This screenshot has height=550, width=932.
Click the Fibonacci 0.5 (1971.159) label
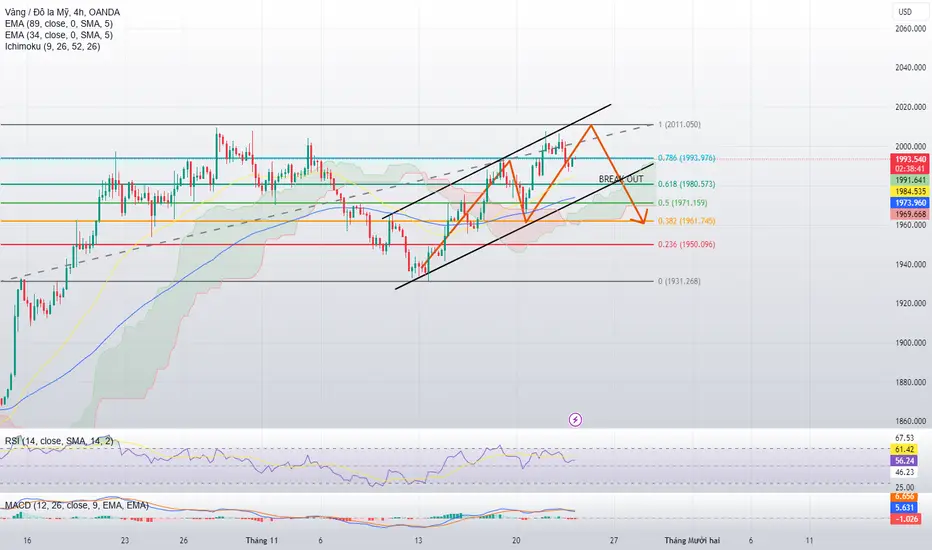pyautogui.click(x=682, y=203)
